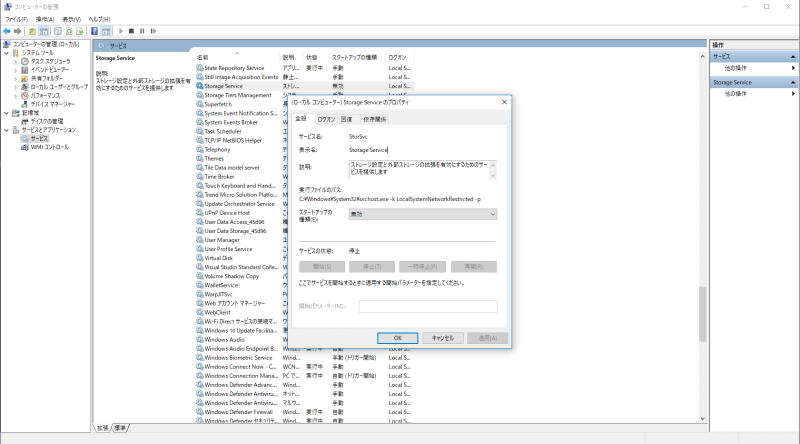Sort by スタートアップの種類 column header
Screen dimensions: 800x444
coord(356,57)
